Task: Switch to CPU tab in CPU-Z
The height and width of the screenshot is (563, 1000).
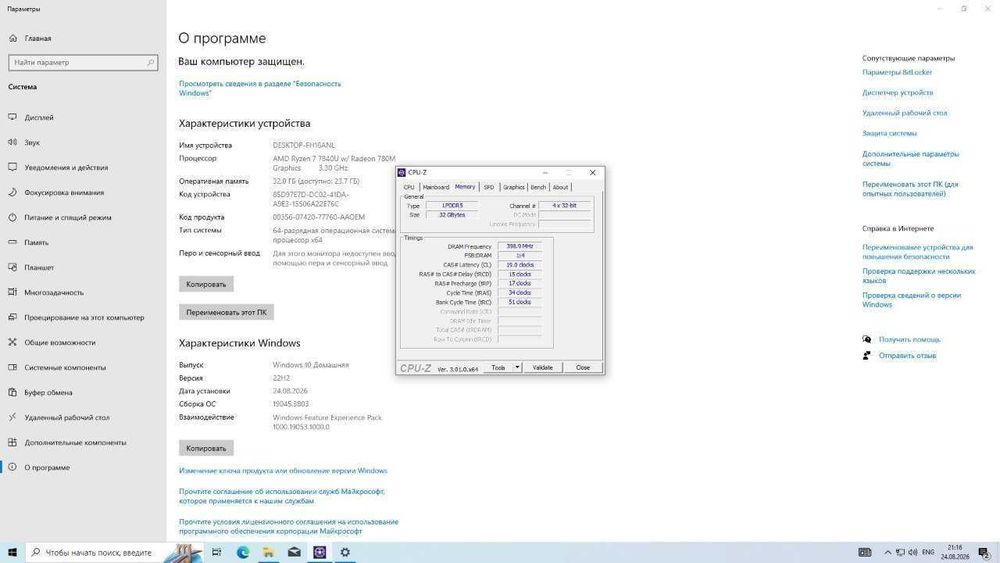Action: point(409,187)
